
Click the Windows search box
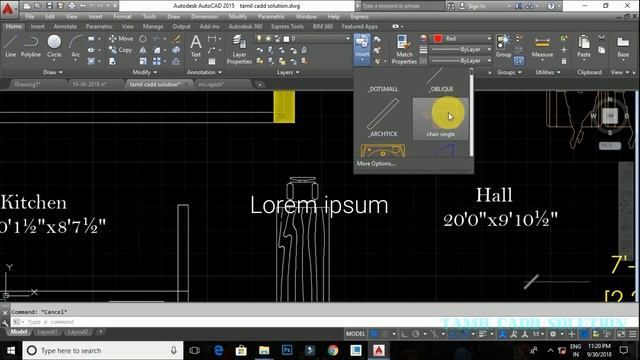coord(102,351)
